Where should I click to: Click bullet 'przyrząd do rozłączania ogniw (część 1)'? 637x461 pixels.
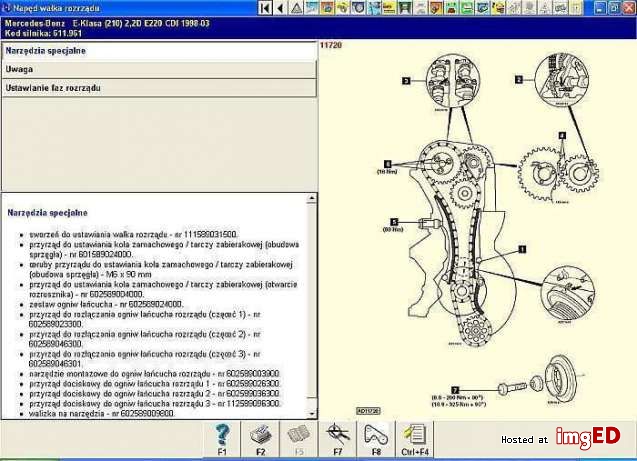(x=145, y=319)
